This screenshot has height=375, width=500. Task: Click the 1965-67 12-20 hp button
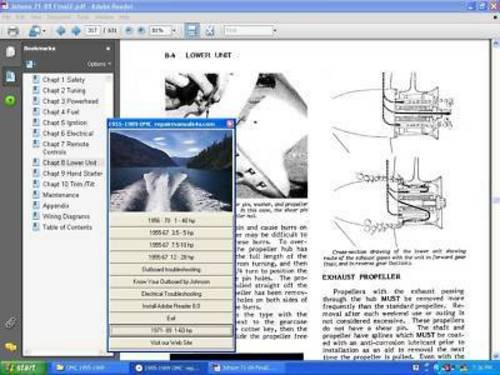(x=171, y=257)
